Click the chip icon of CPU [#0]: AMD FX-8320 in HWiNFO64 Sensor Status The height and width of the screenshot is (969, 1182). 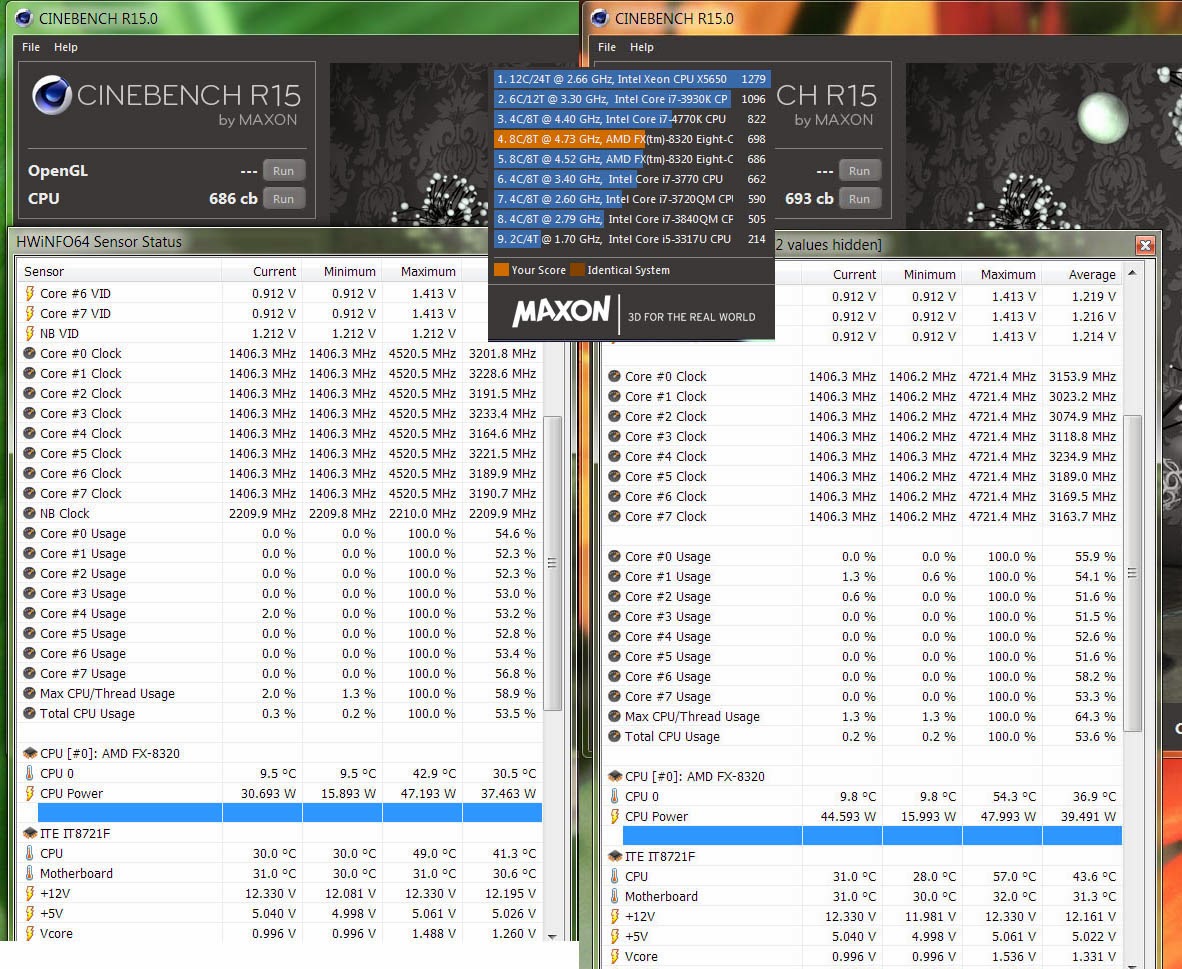coord(30,753)
